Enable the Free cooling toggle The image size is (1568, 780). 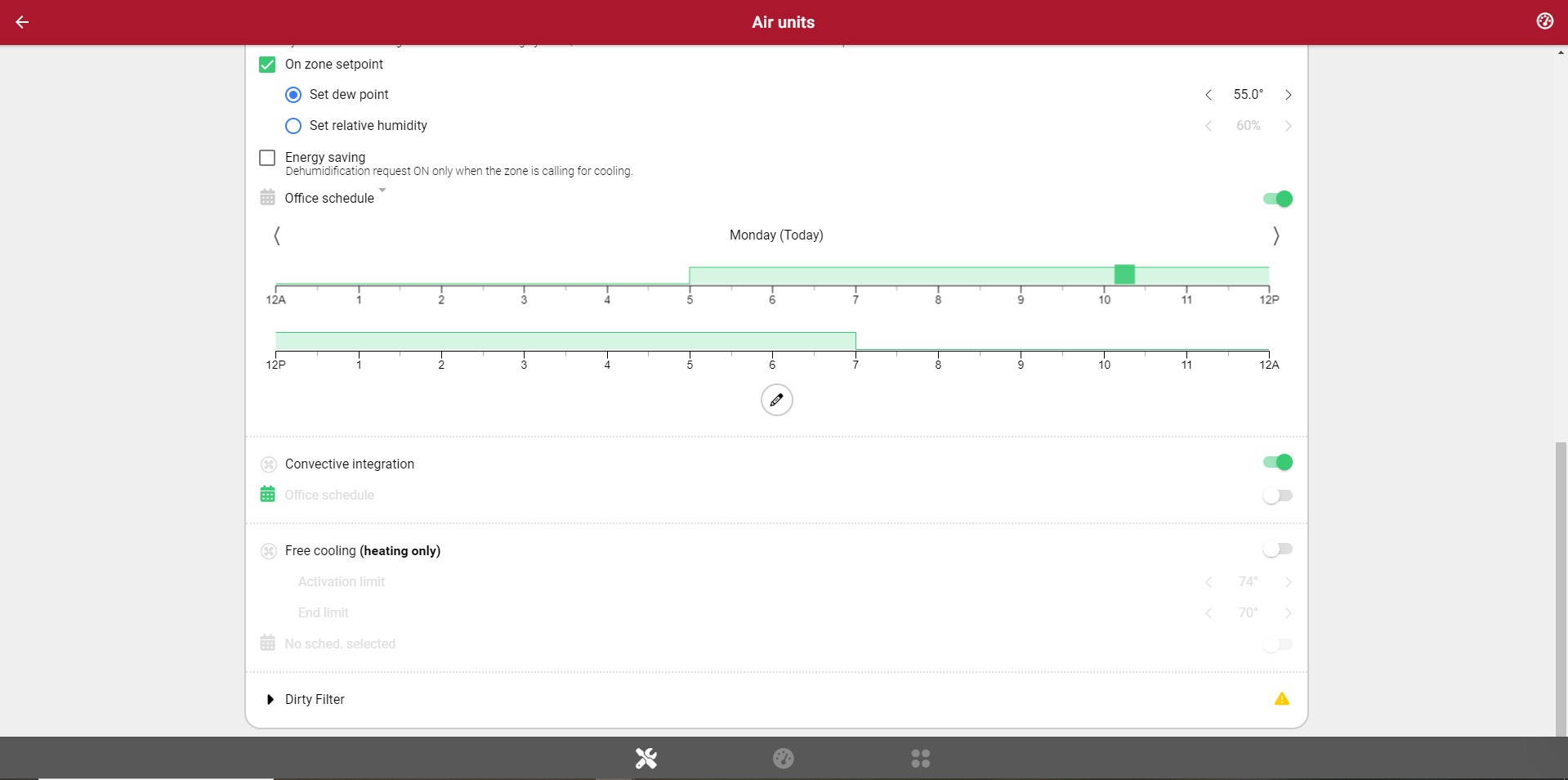(x=1278, y=549)
